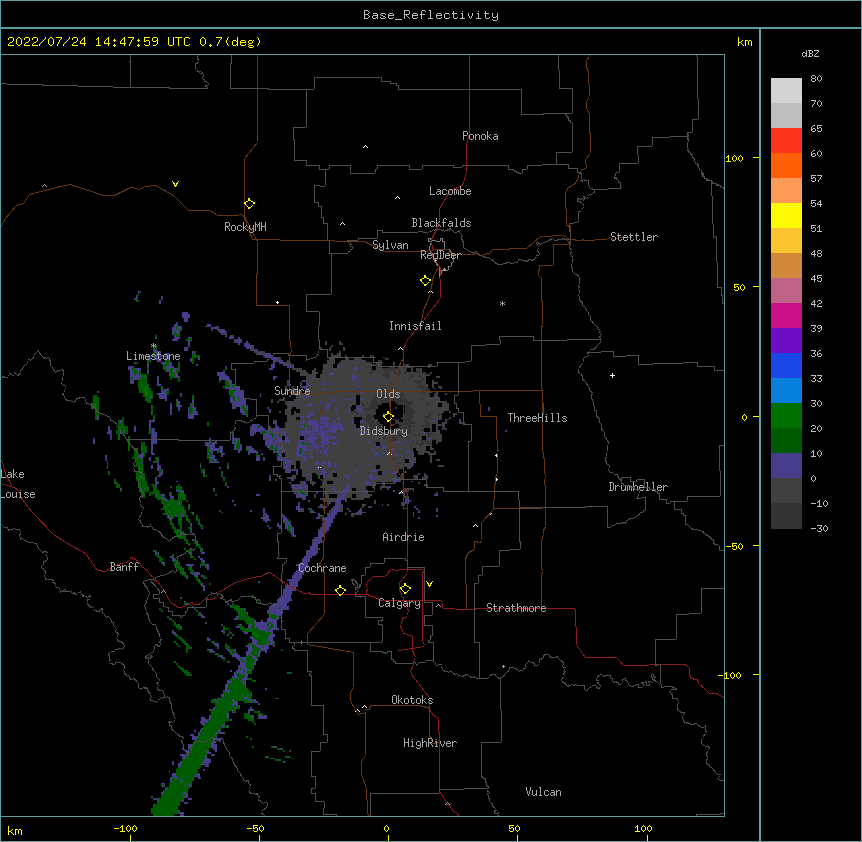Click the Blackfalds city label
The height and width of the screenshot is (842, 862).
441,223
